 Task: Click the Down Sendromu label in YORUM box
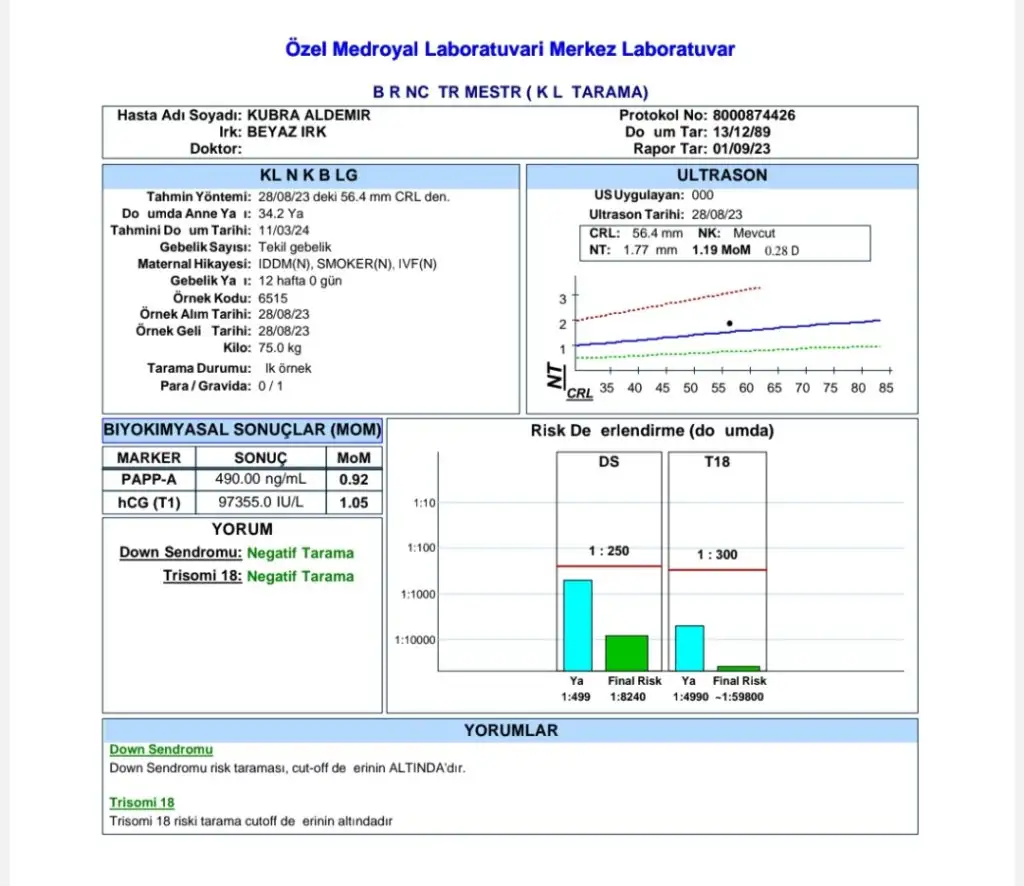tap(180, 553)
